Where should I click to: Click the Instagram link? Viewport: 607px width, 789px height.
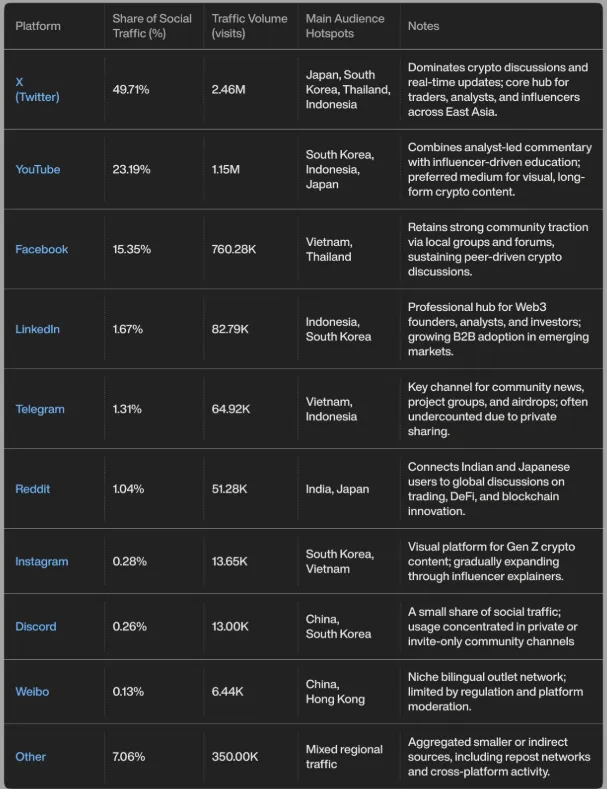(41, 561)
